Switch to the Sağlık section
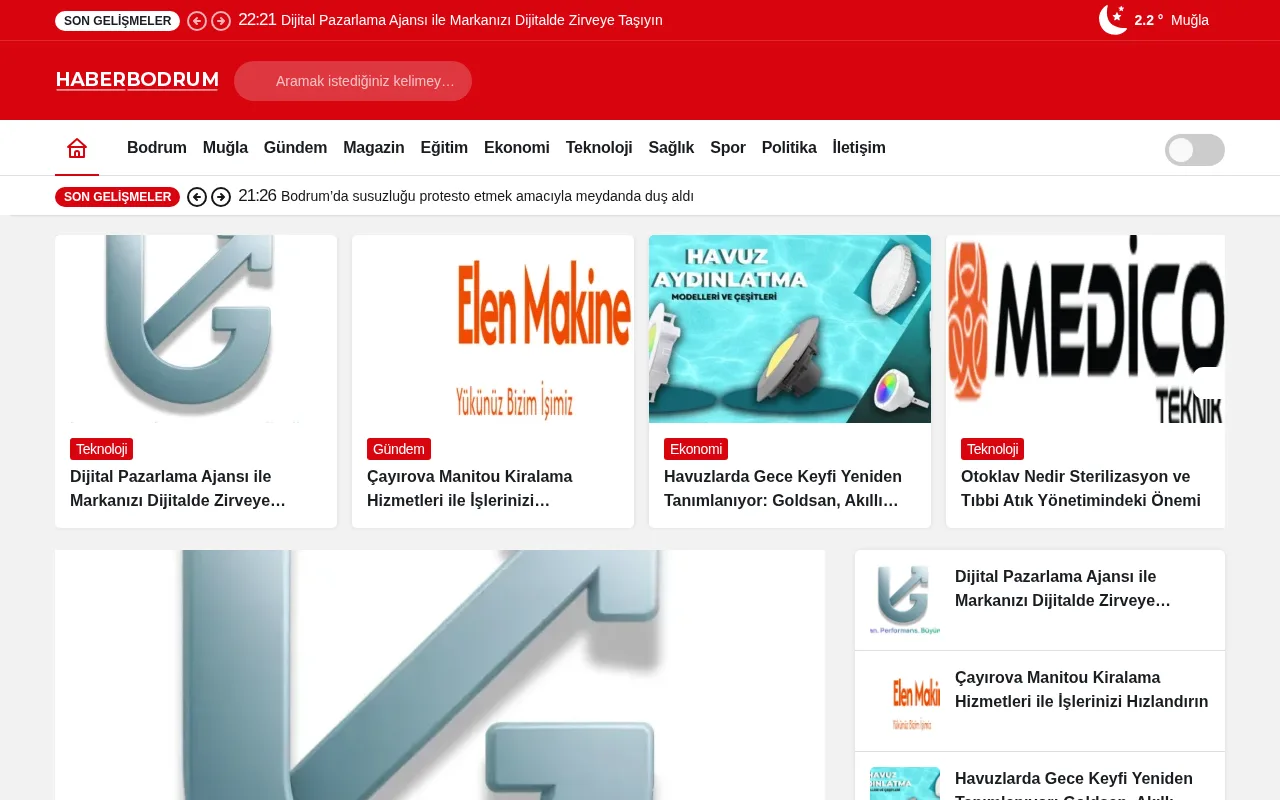Screen dimensions: 1280x800 [670, 147]
